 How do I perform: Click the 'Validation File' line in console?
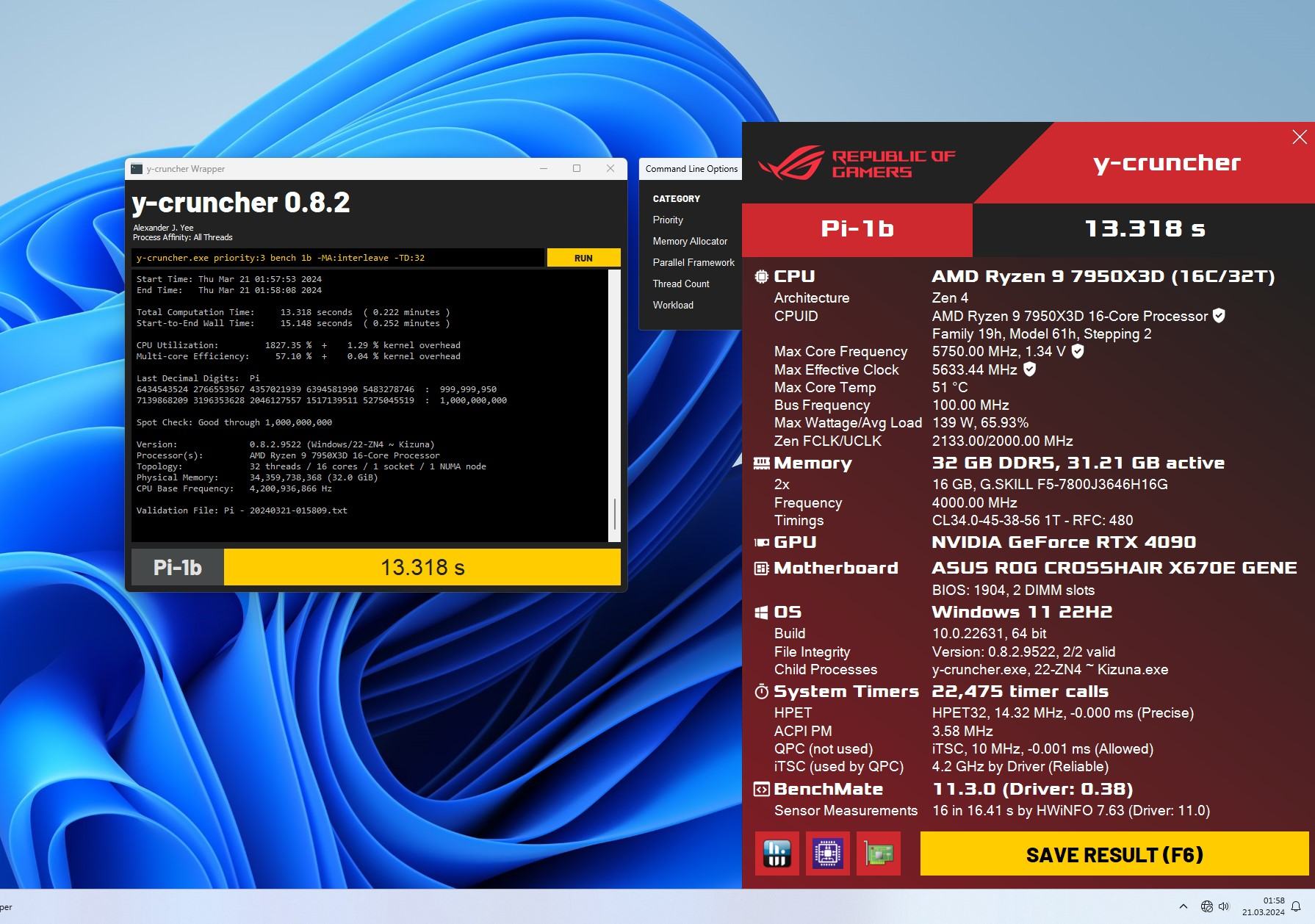[x=242, y=510]
